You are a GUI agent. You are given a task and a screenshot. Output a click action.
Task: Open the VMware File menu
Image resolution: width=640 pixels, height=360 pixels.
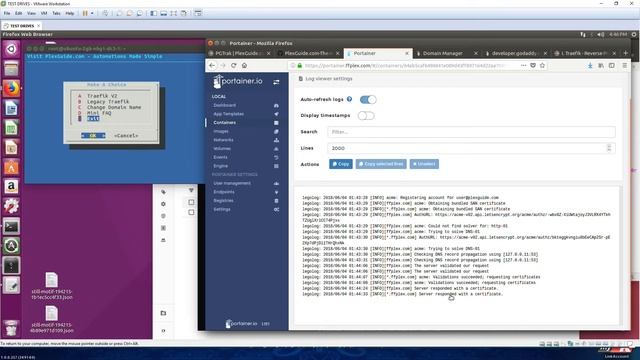[x=7, y=13]
